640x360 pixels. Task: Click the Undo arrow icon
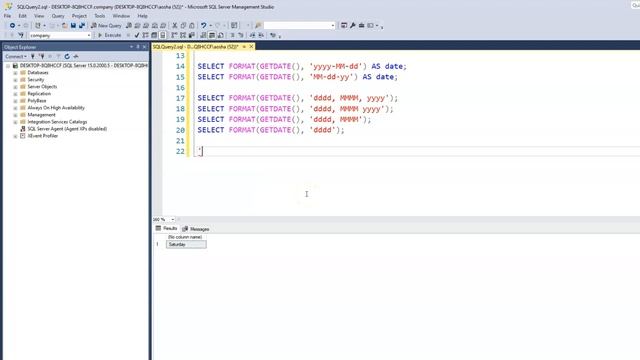click(x=203, y=25)
